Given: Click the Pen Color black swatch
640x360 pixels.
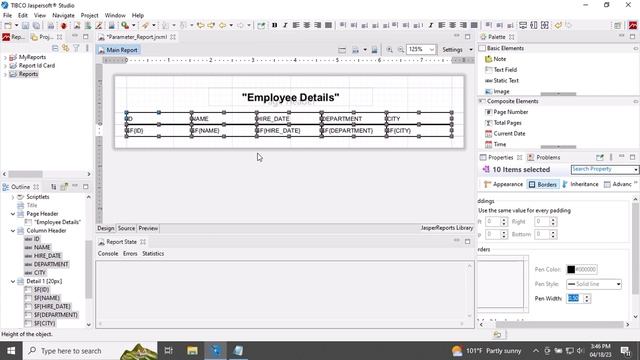Looking at the screenshot, I should pyautogui.click(x=571, y=269).
